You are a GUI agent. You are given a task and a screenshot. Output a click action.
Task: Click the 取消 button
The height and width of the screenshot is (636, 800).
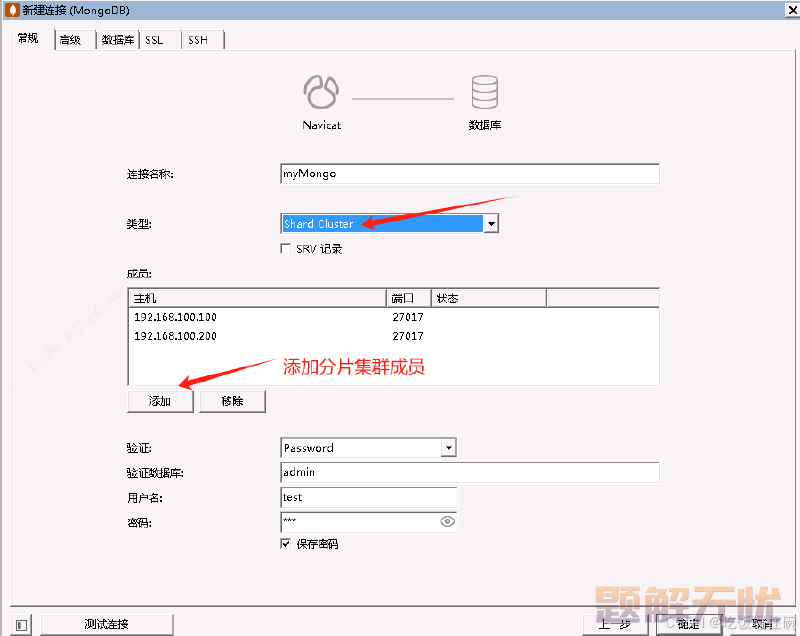coord(762,624)
